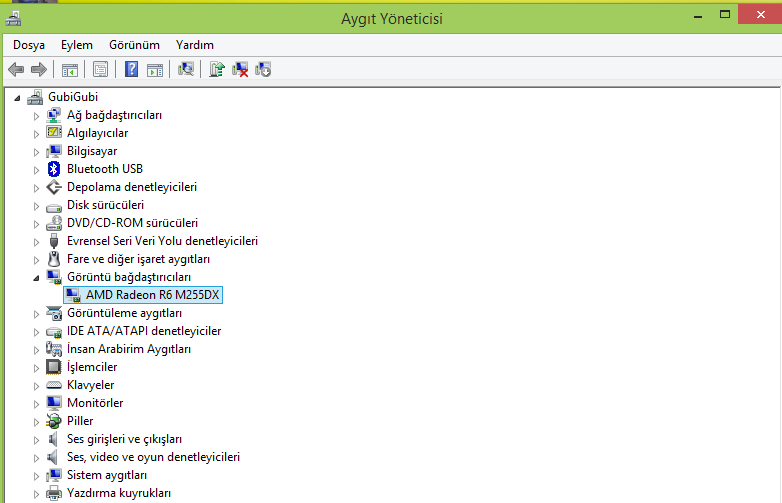Expand Ses, video ve oyun denetleyicileri arrow
This screenshot has width=782, height=503.
[36, 458]
